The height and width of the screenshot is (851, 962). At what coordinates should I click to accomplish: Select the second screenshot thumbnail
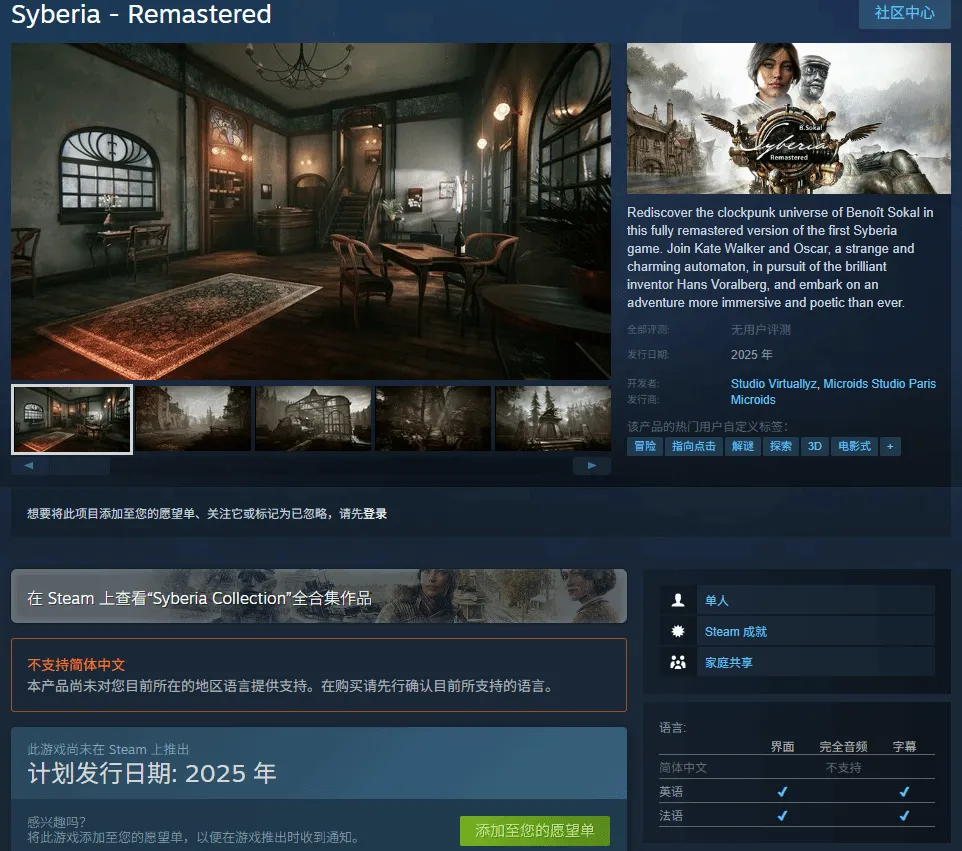(x=193, y=418)
